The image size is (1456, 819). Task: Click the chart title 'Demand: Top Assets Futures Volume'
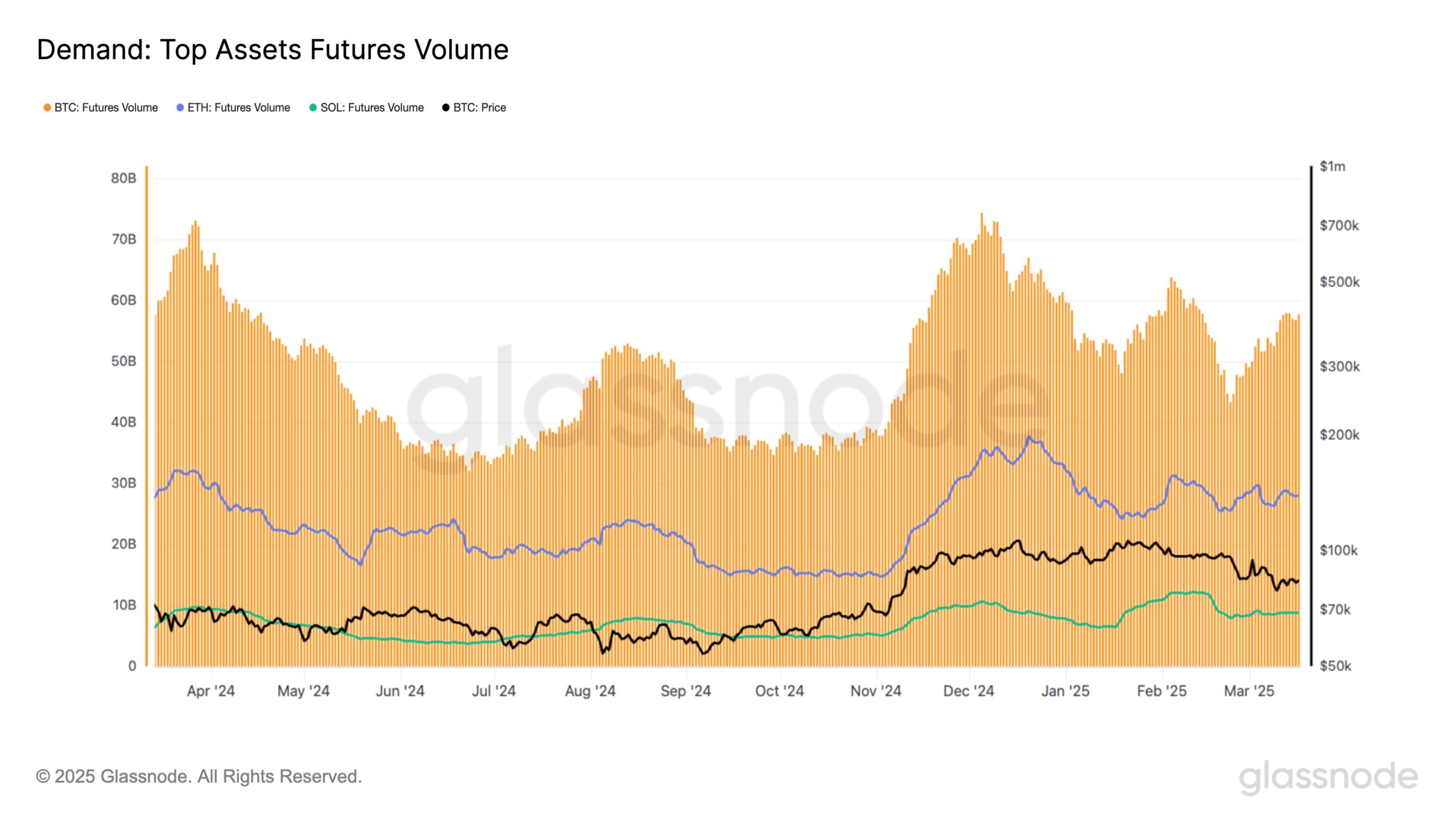click(272, 49)
